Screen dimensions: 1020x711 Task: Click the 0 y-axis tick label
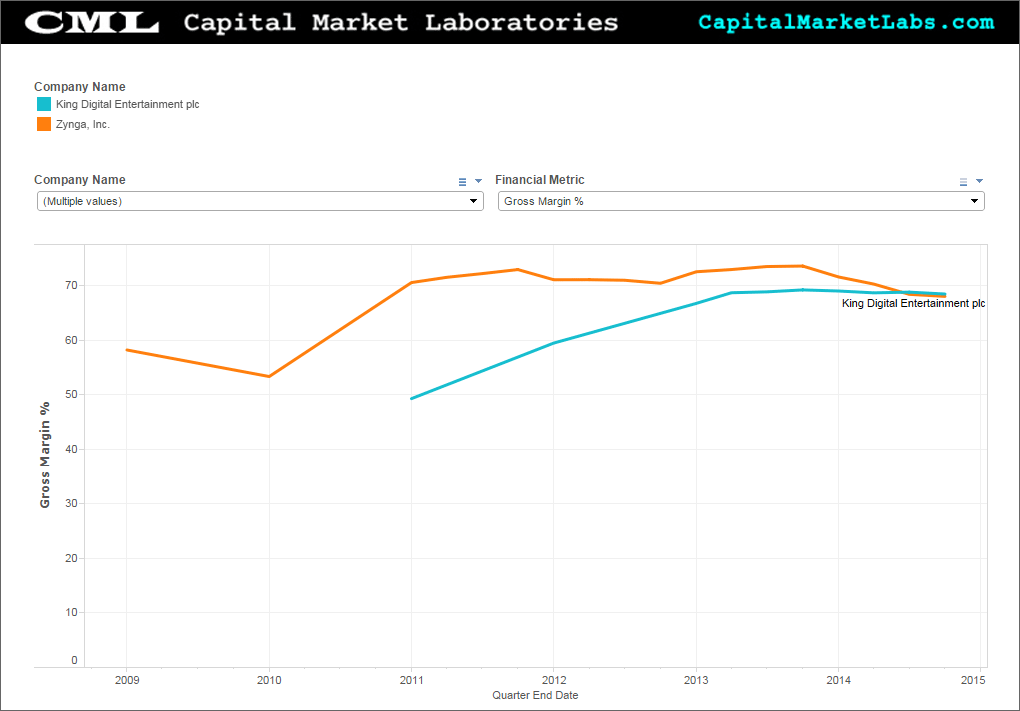(74, 660)
